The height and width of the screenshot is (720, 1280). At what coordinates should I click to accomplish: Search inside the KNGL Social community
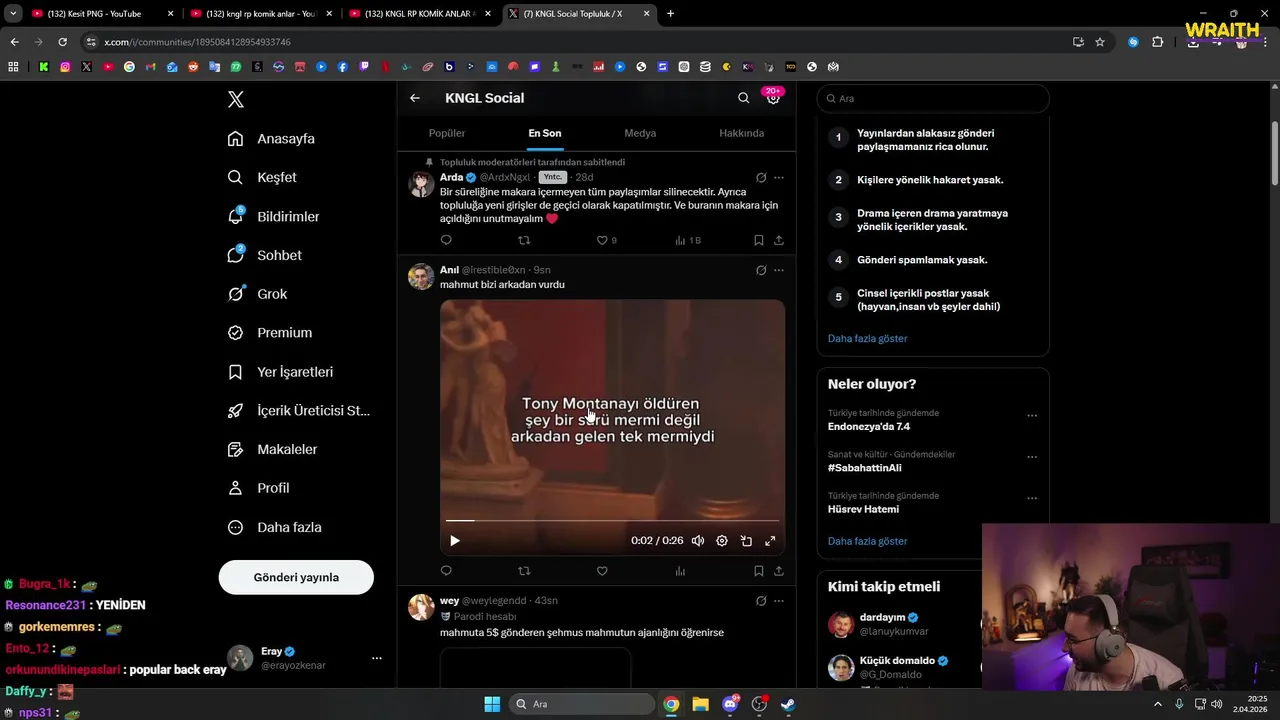[x=743, y=98]
